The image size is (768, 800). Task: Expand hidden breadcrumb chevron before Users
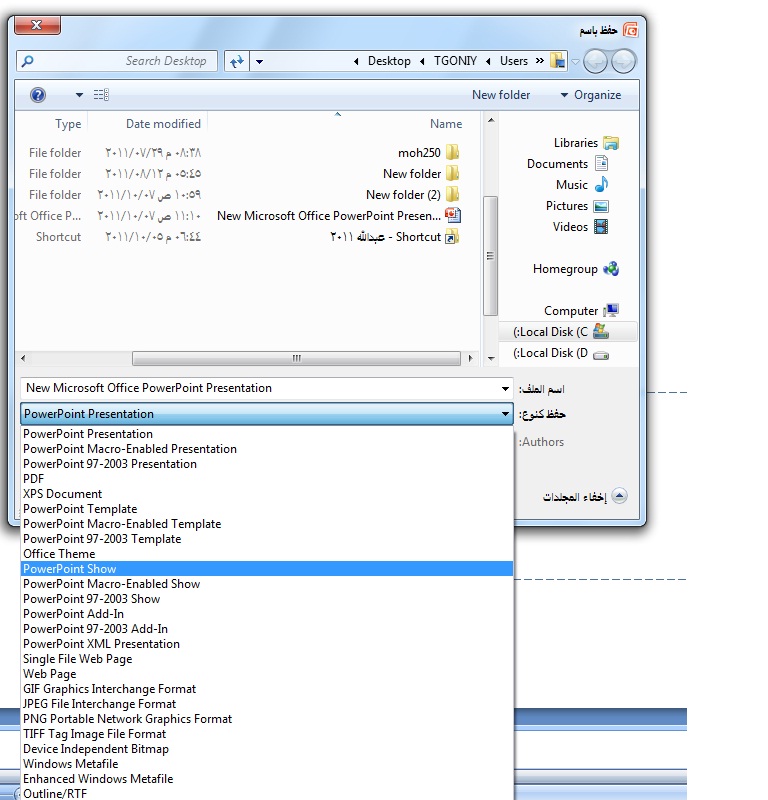tap(539, 61)
